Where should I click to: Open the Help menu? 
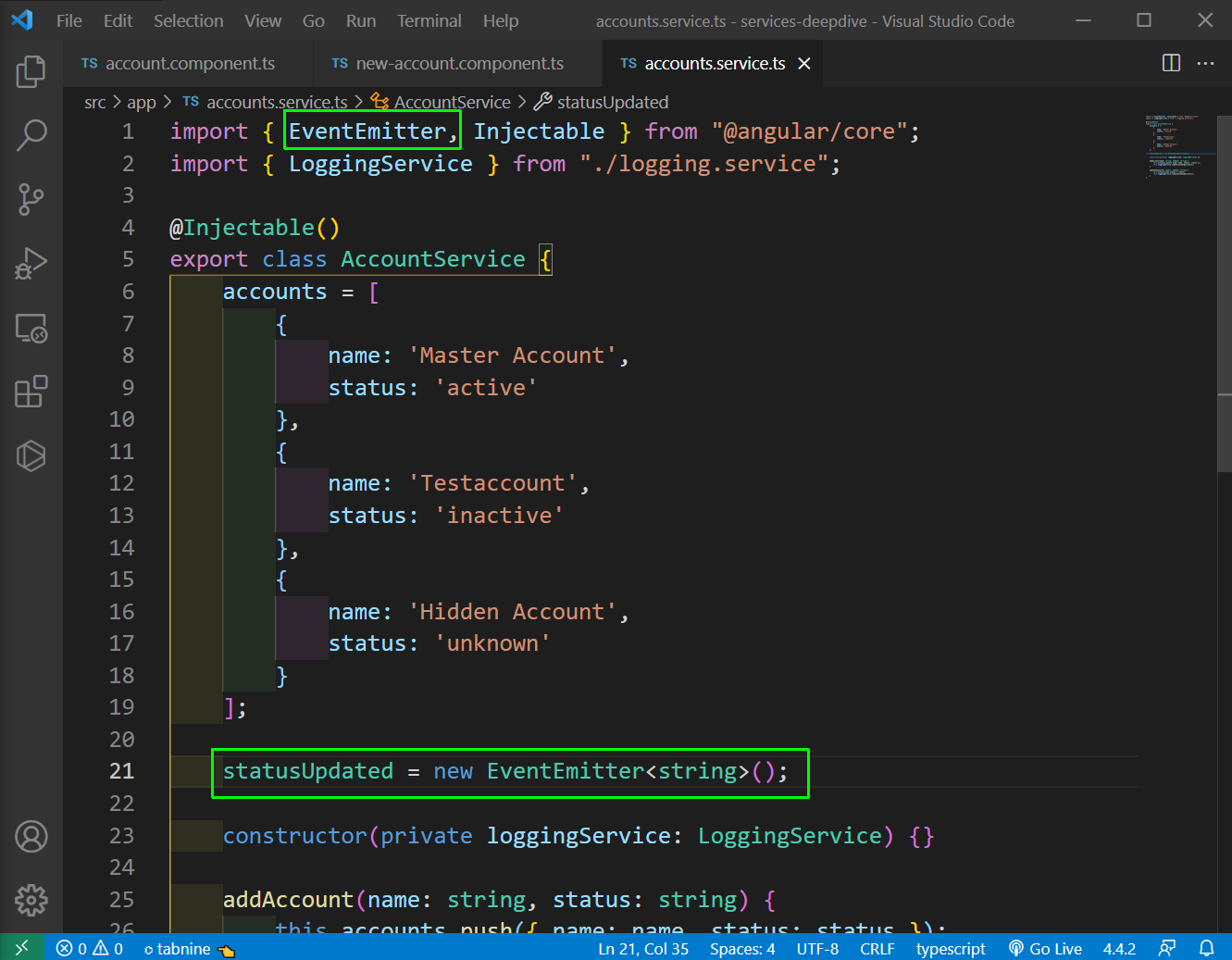501,20
